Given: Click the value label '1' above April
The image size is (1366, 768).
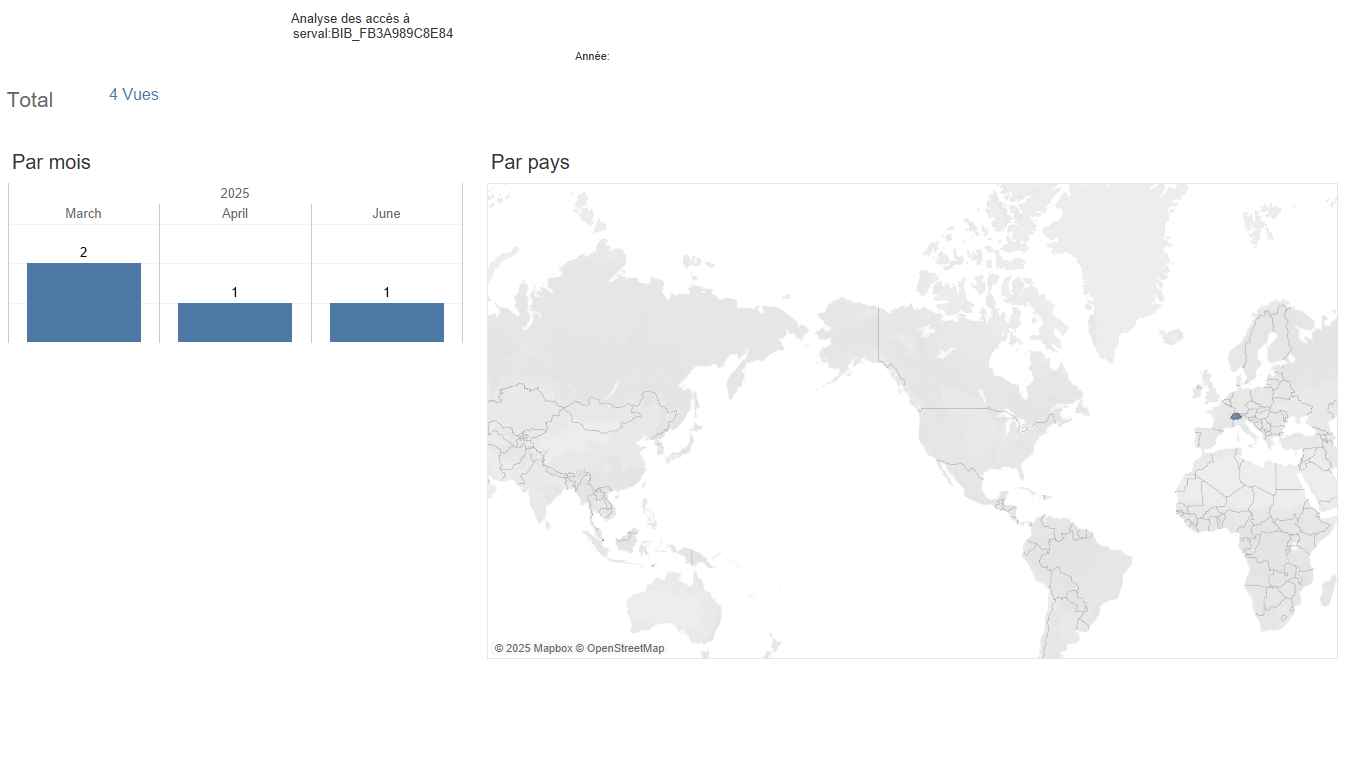Looking at the screenshot, I should pos(235,292).
